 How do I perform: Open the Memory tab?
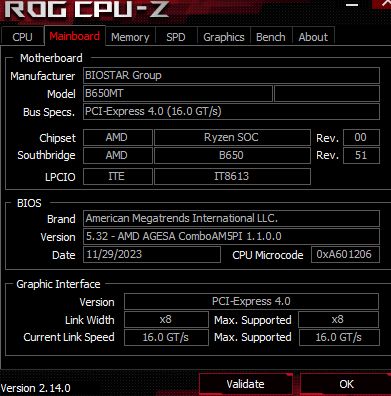point(130,37)
